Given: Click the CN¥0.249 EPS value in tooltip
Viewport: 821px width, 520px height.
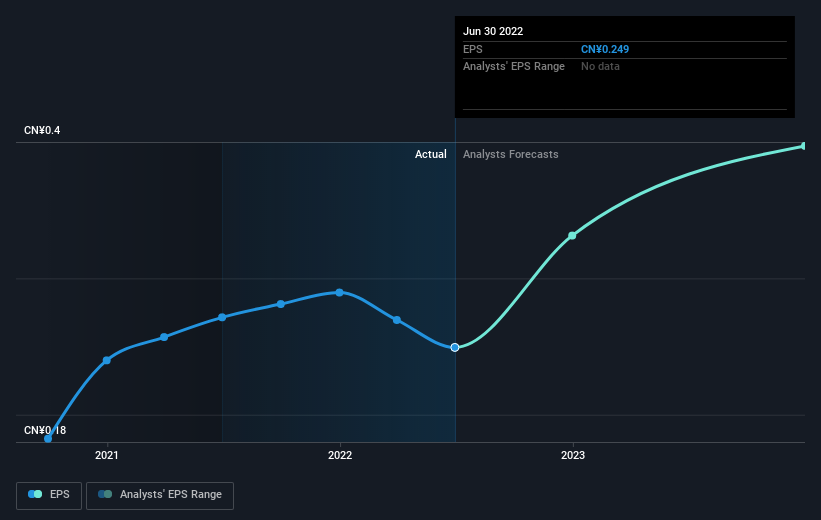Looking at the screenshot, I should coord(605,49).
